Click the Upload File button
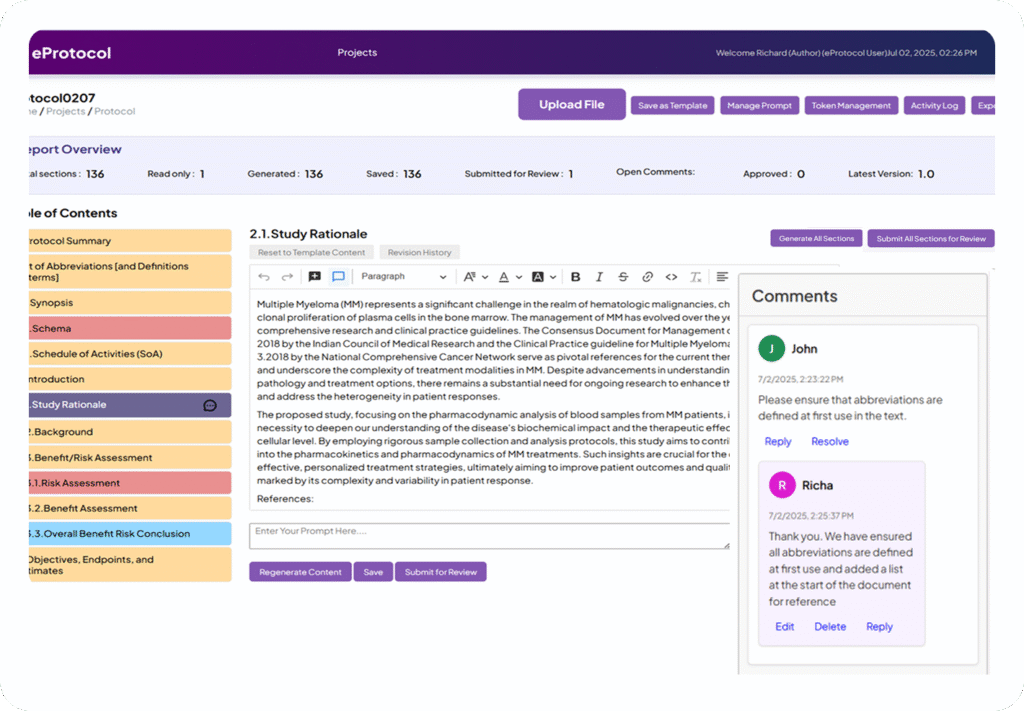Screen dimensions: 1024x711 click(x=571, y=105)
